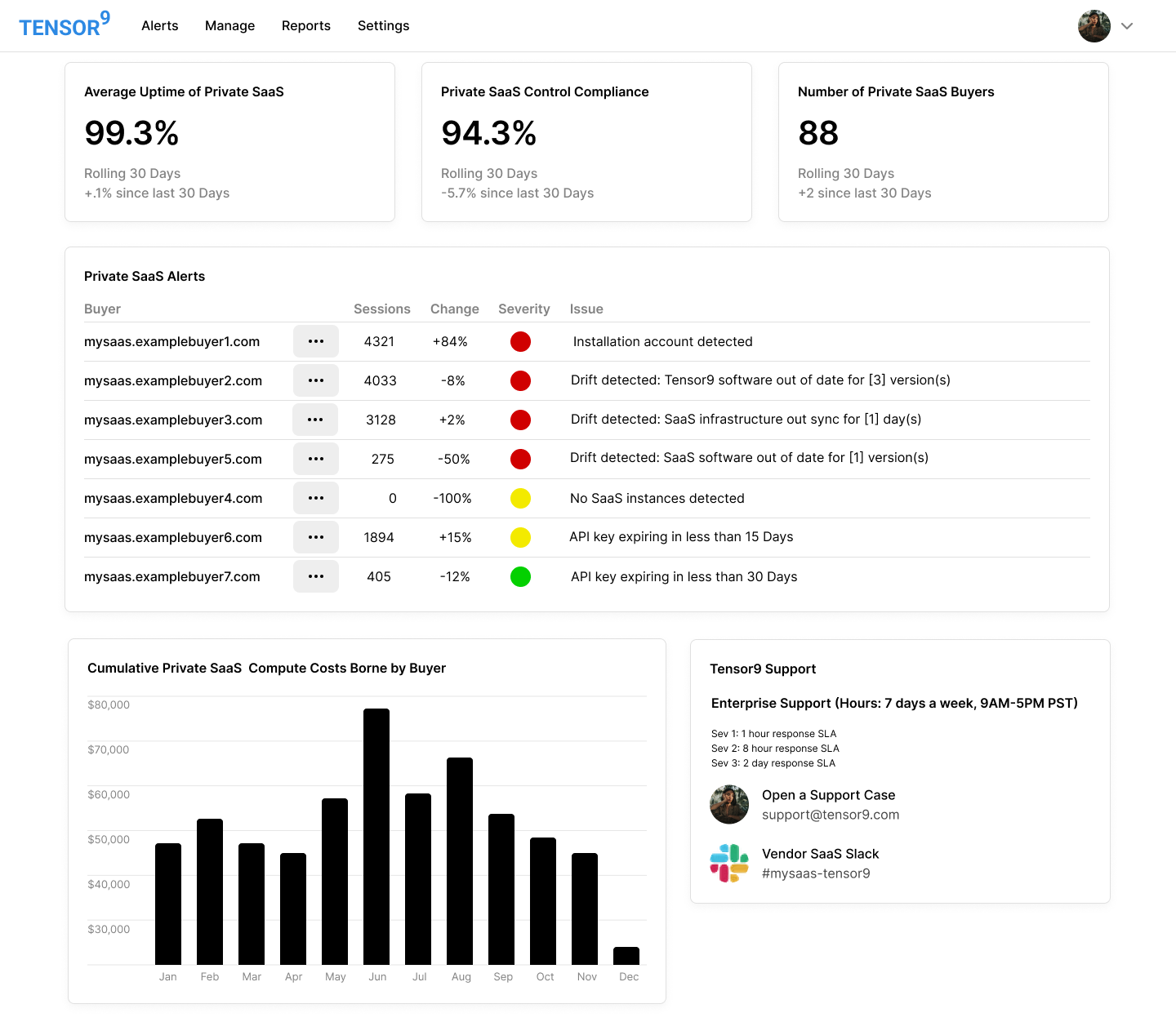Screen dimensions: 1176x1022
Task: Open the Alerts navigation item
Action: tap(159, 25)
